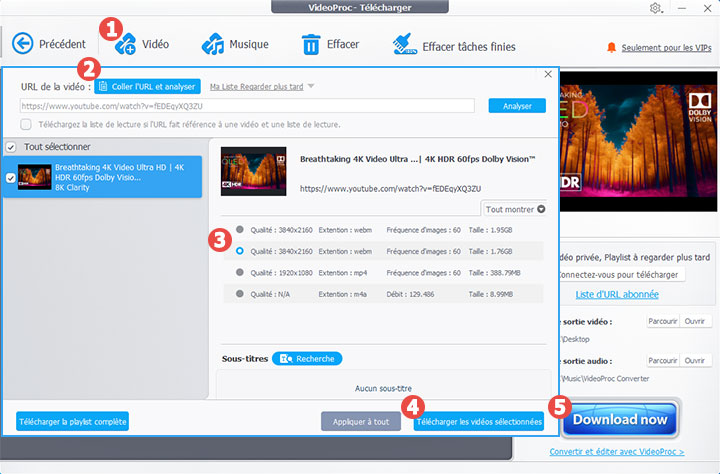Viewport: 720px width, 474px height.
Task: Click the Appliquer à tout button
Action: tap(361, 422)
